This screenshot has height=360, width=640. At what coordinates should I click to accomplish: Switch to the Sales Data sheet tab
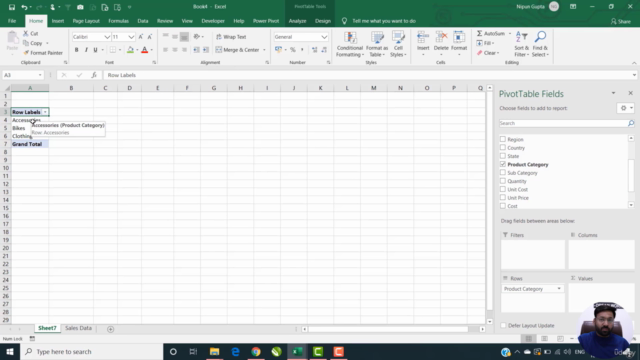coord(78,328)
